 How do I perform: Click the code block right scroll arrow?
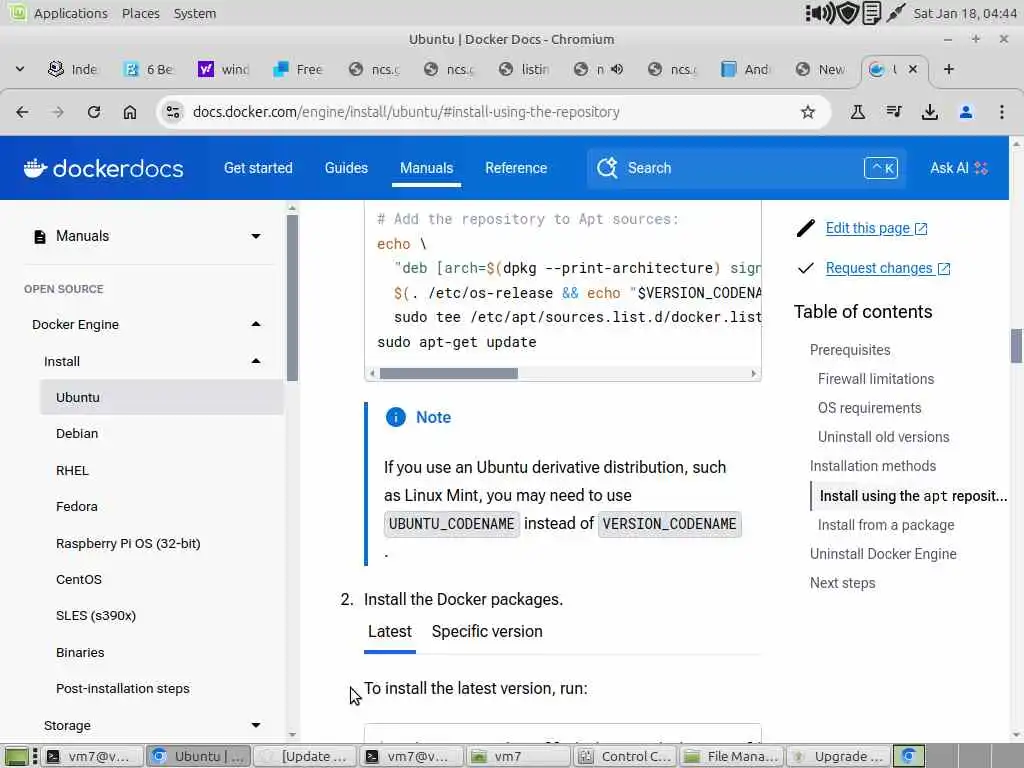point(754,374)
